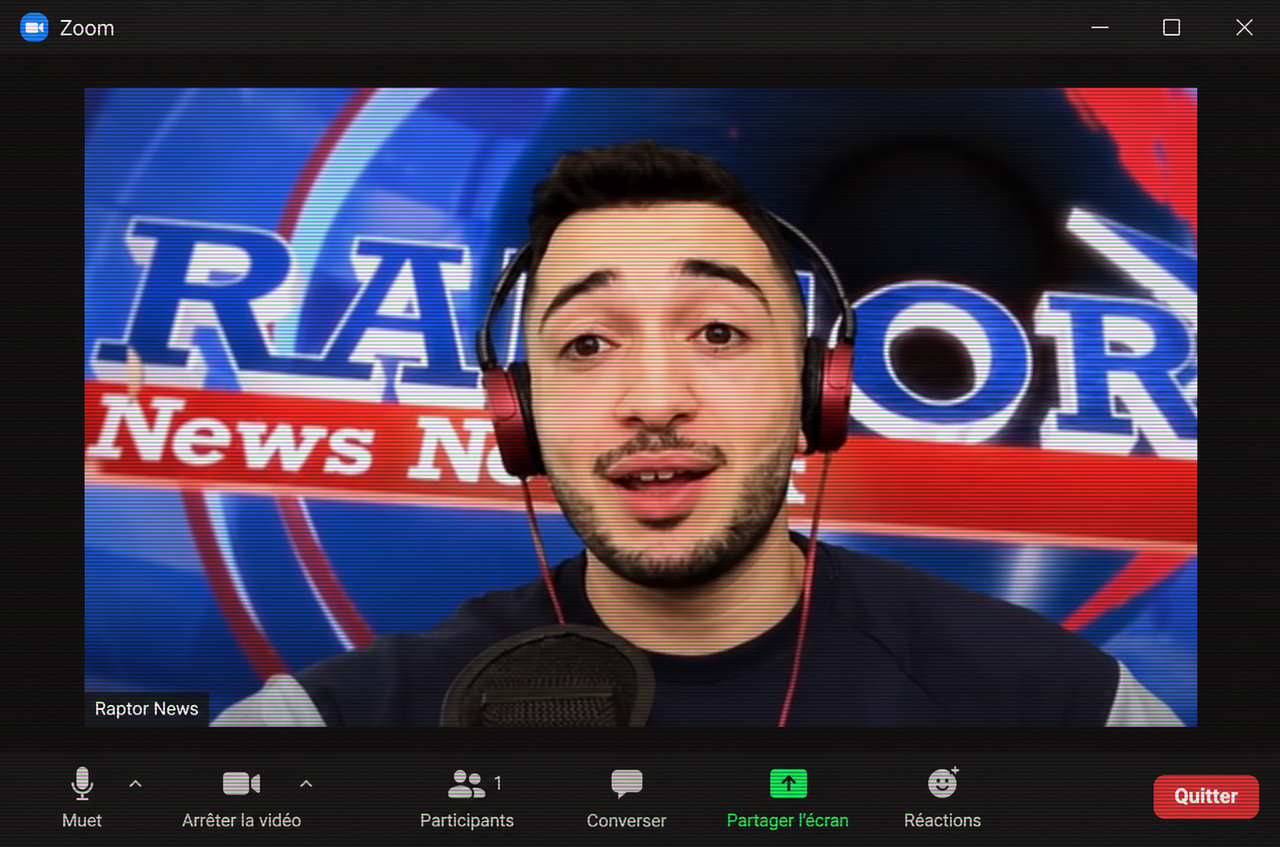Click the Muet label
Viewport: 1280px width, 847px height.
click(x=82, y=820)
